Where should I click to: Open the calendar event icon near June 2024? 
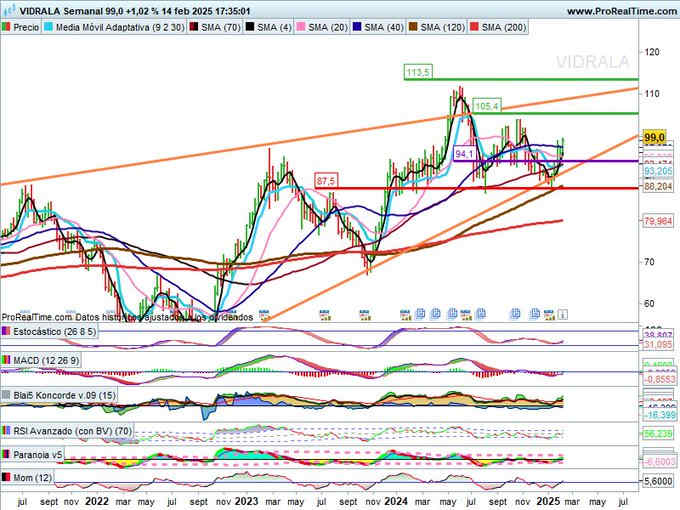[466, 314]
